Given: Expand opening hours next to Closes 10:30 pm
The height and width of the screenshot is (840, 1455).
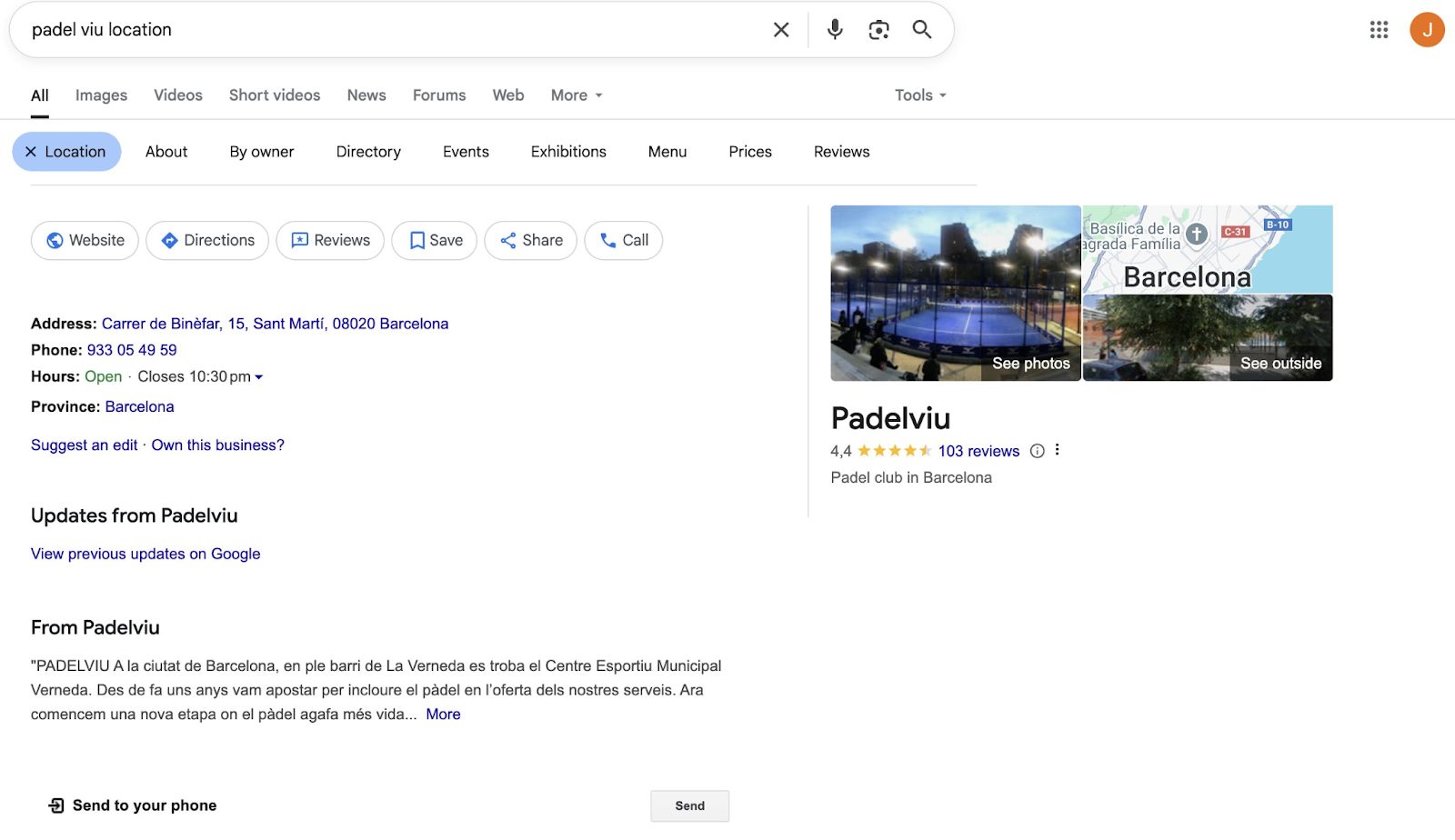Looking at the screenshot, I should tap(259, 377).
